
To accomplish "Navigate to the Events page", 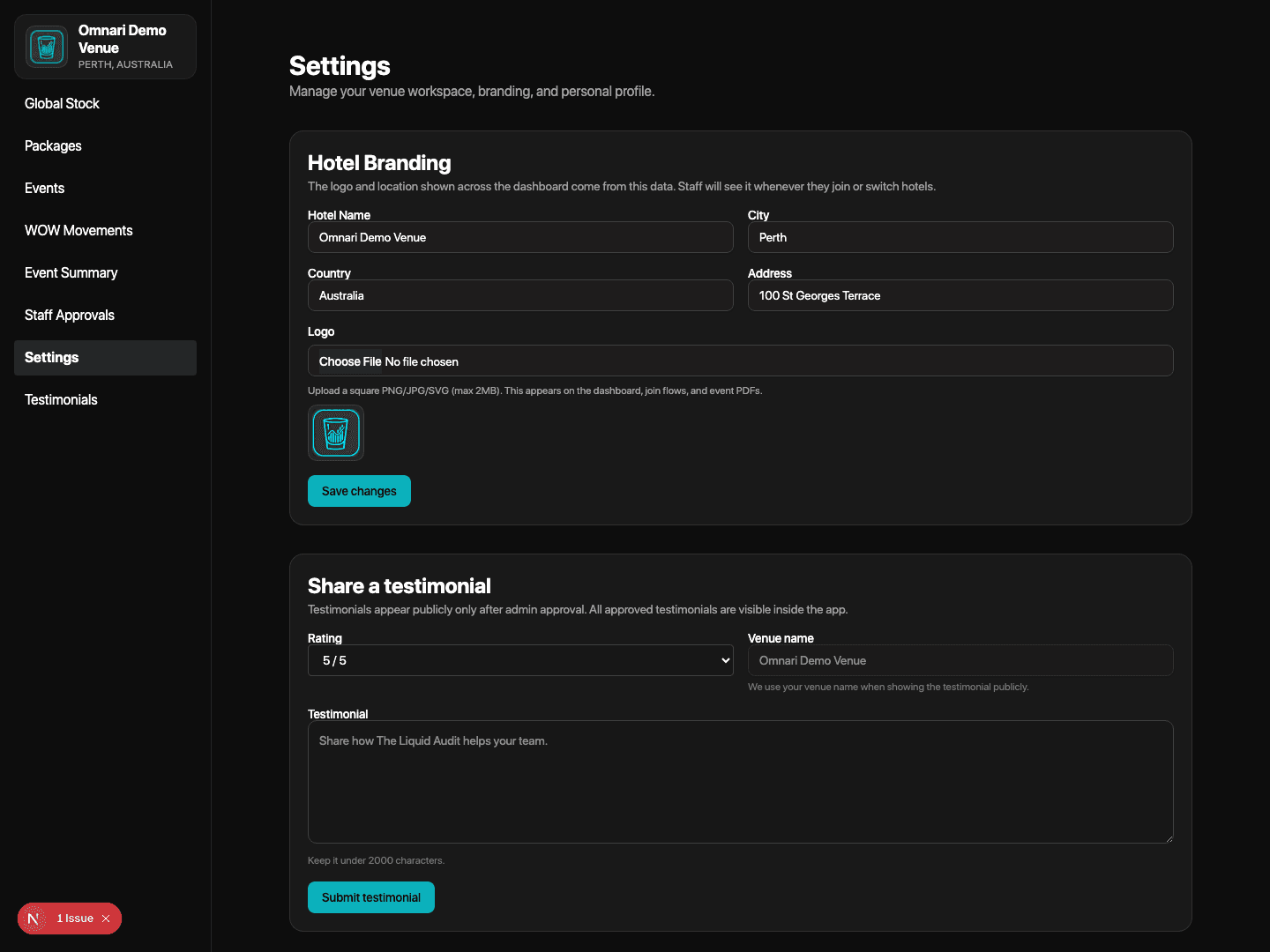I will [44, 189].
